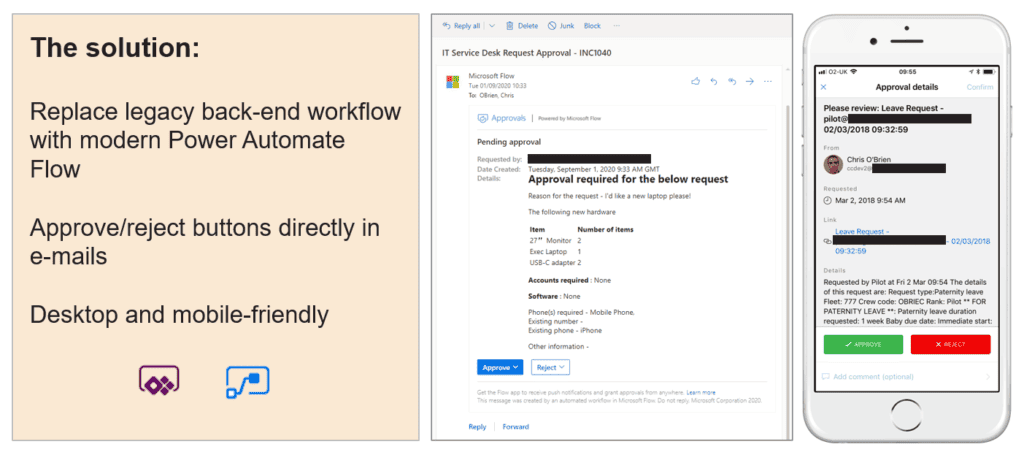The image size is (1024, 455).
Task: Click the "Exec Laptop" table row
Action: click(x=555, y=251)
